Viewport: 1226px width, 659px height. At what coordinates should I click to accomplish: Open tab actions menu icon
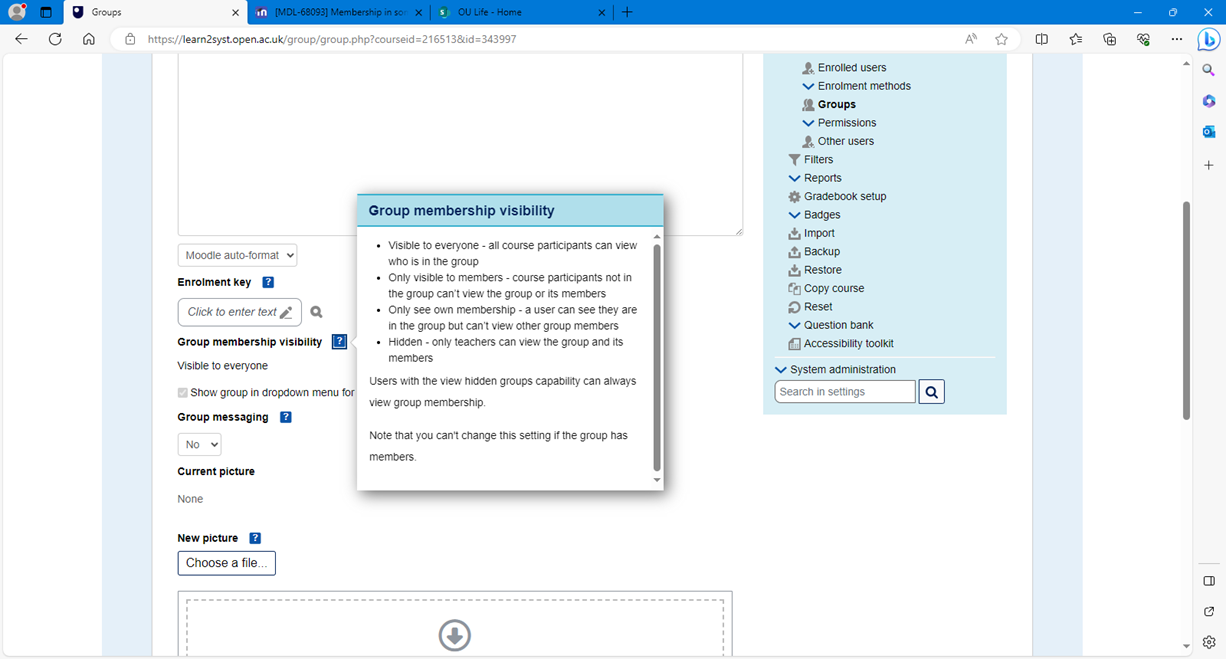pyautogui.click(x=46, y=12)
